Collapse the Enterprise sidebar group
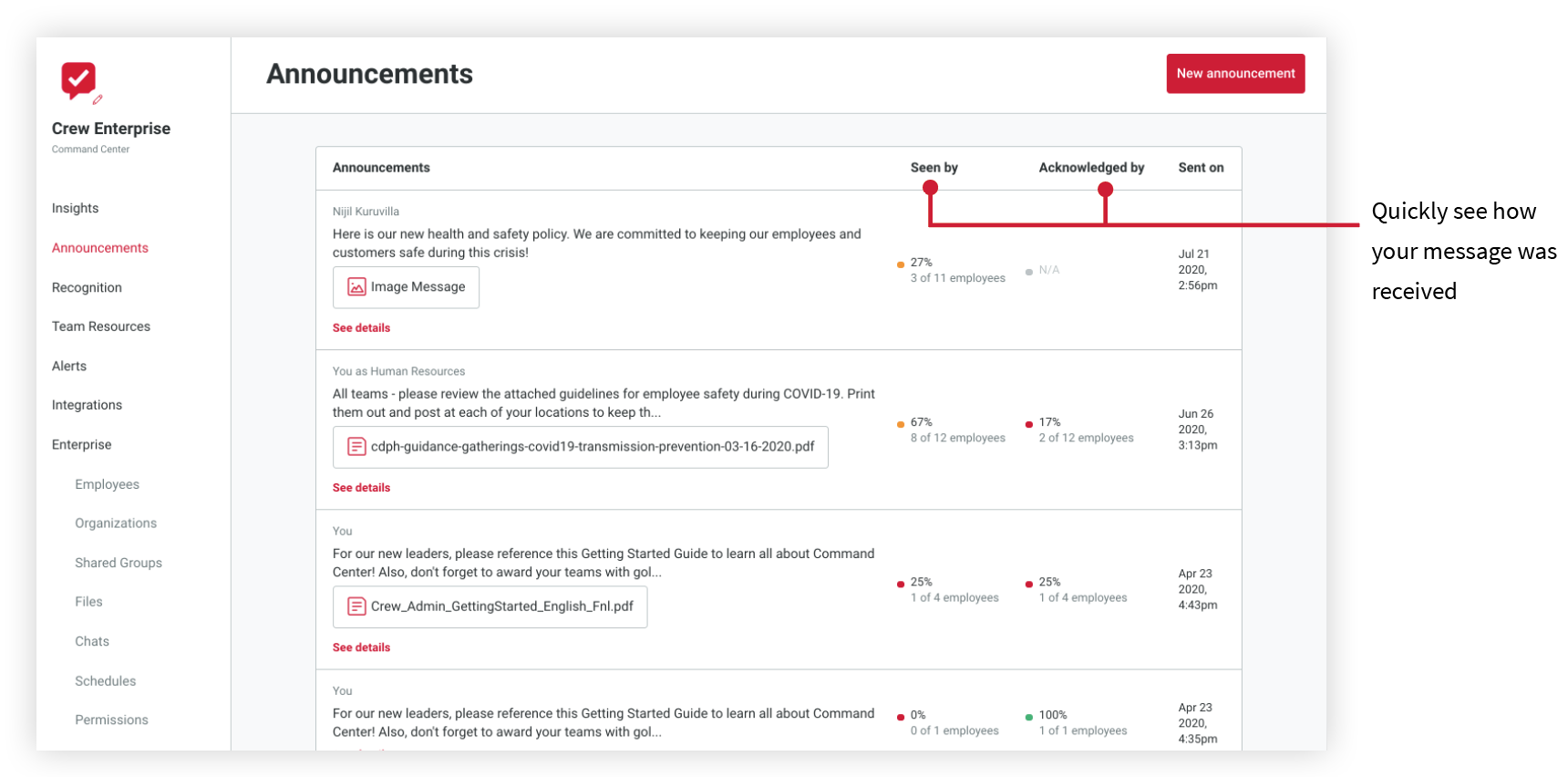 coord(81,445)
